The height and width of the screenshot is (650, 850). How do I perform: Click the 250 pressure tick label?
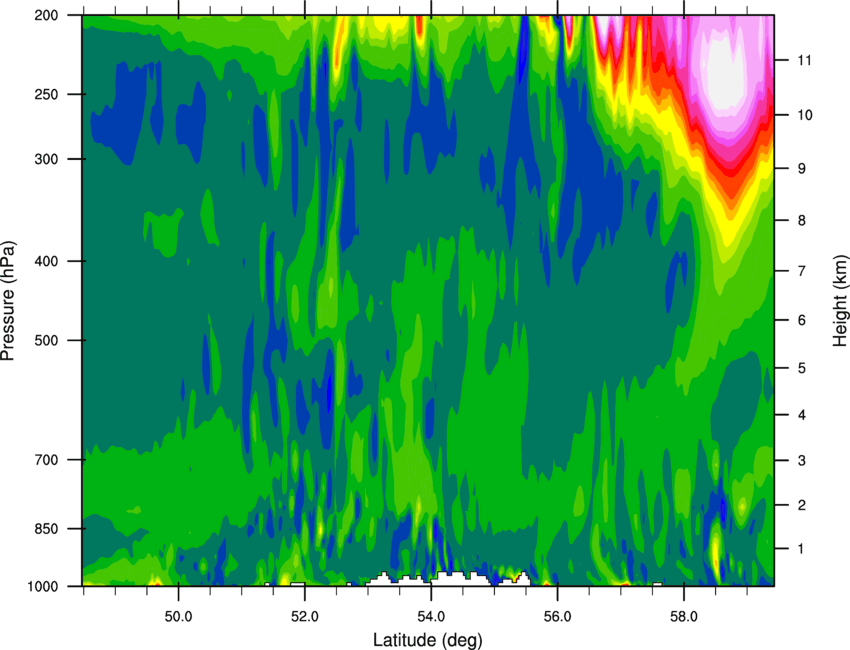tap(46, 94)
